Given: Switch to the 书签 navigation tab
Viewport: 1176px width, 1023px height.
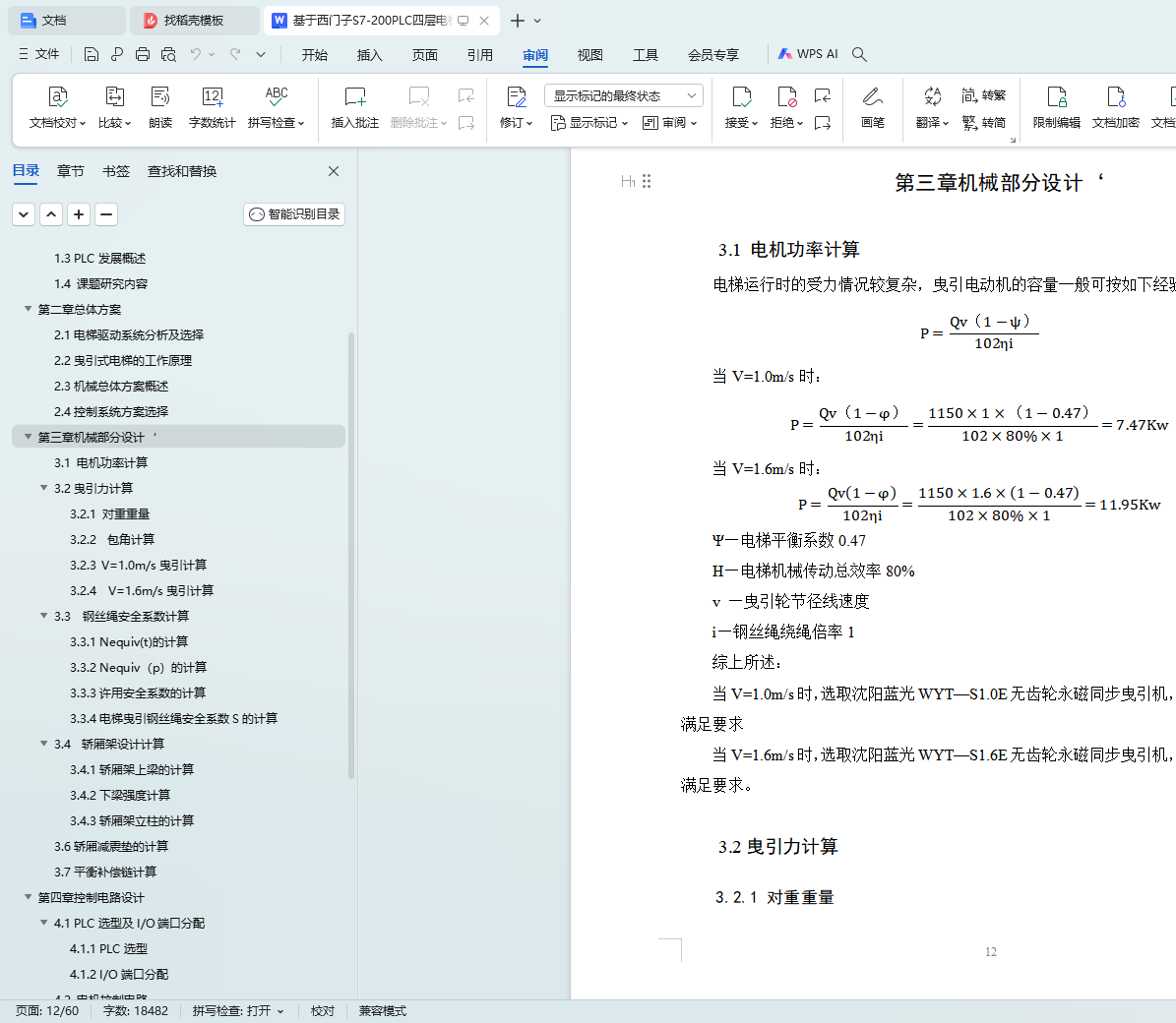Looking at the screenshot, I should pyautogui.click(x=115, y=171).
